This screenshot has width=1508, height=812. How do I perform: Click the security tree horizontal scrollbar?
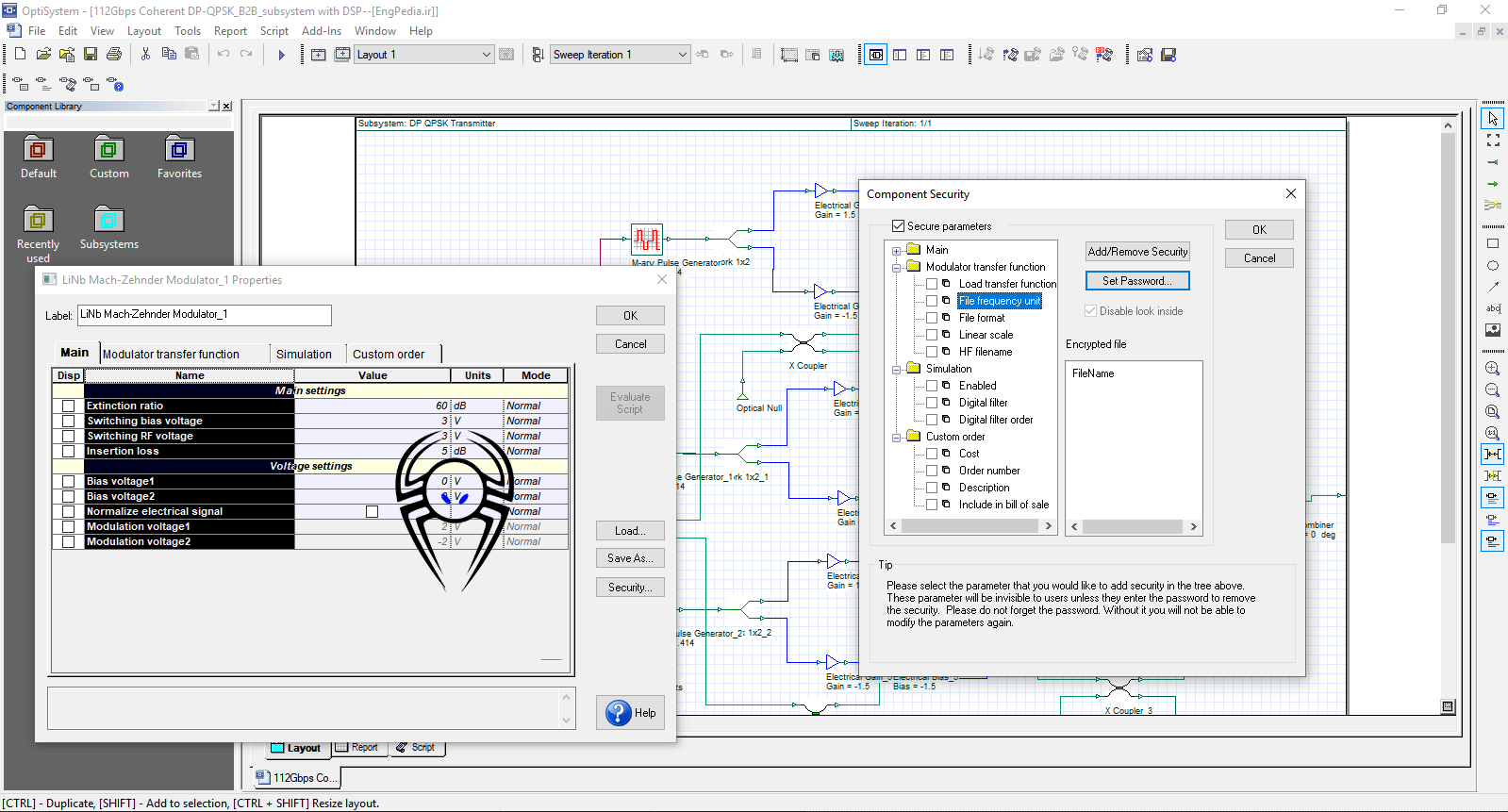(x=971, y=526)
